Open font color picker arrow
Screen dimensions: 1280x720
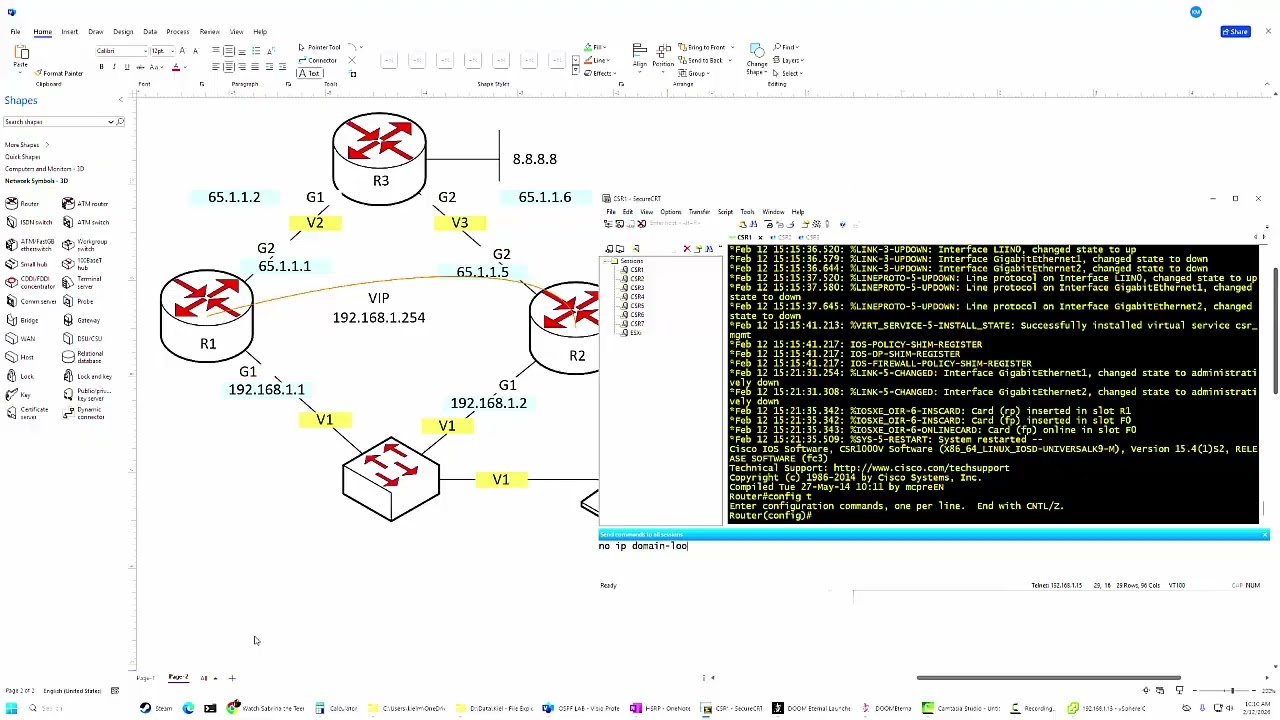pos(186,67)
